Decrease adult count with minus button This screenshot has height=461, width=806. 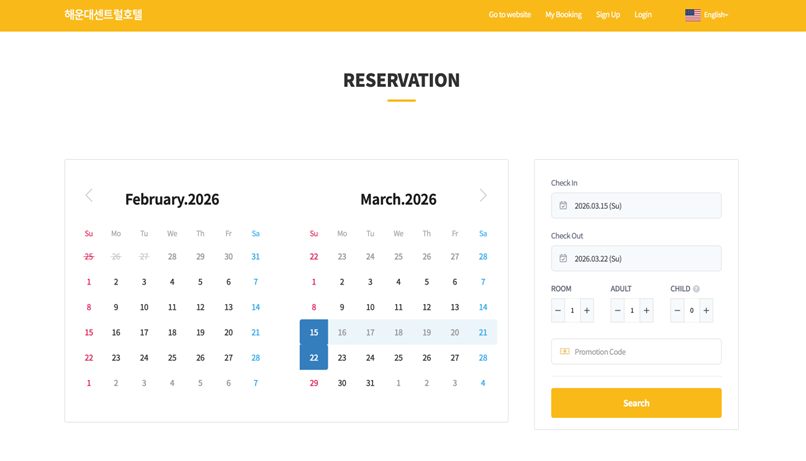(x=617, y=311)
